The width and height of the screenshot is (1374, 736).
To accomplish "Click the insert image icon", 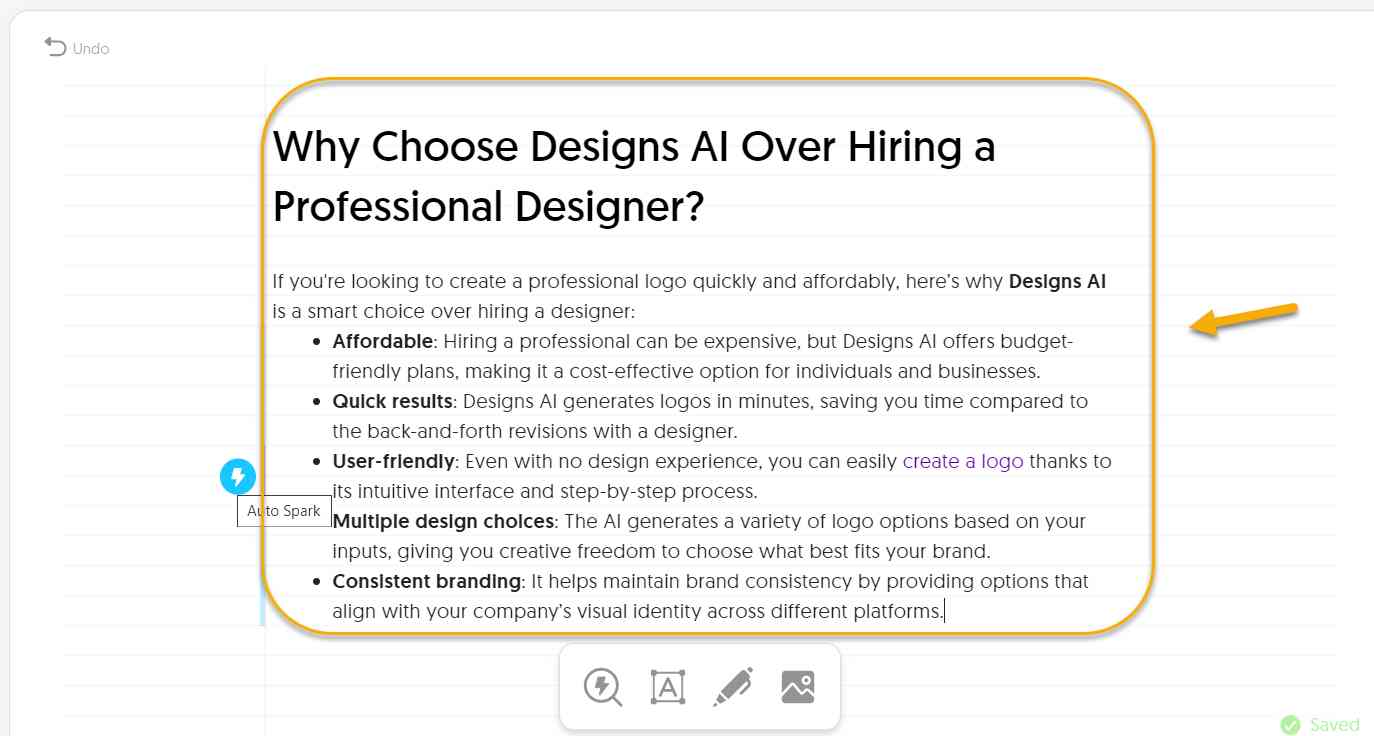I will click(x=798, y=687).
